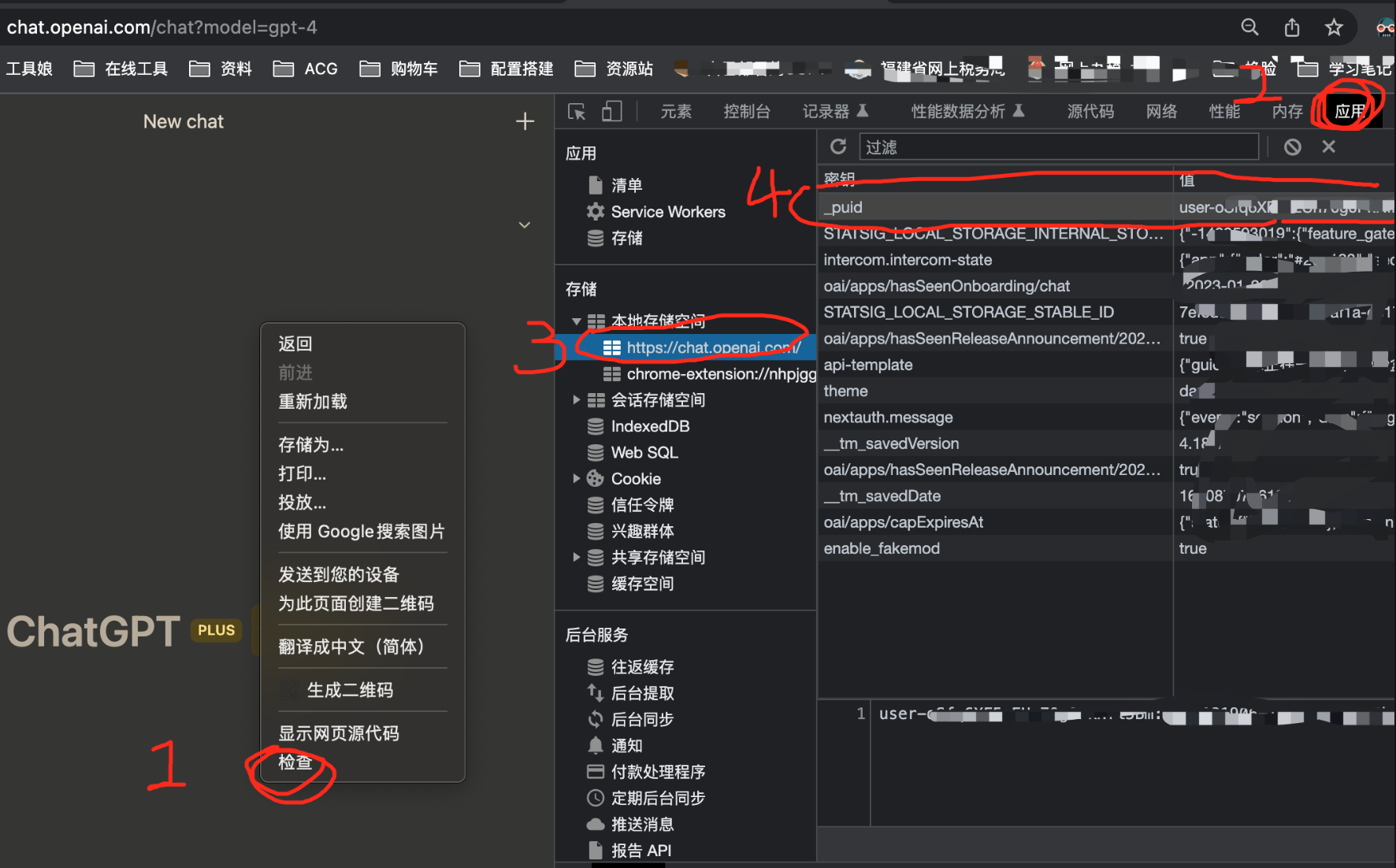The width and height of the screenshot is (1396, 868).
Task: Collapse the 本地存储空间 tree node
Action: tap(577, 321)
